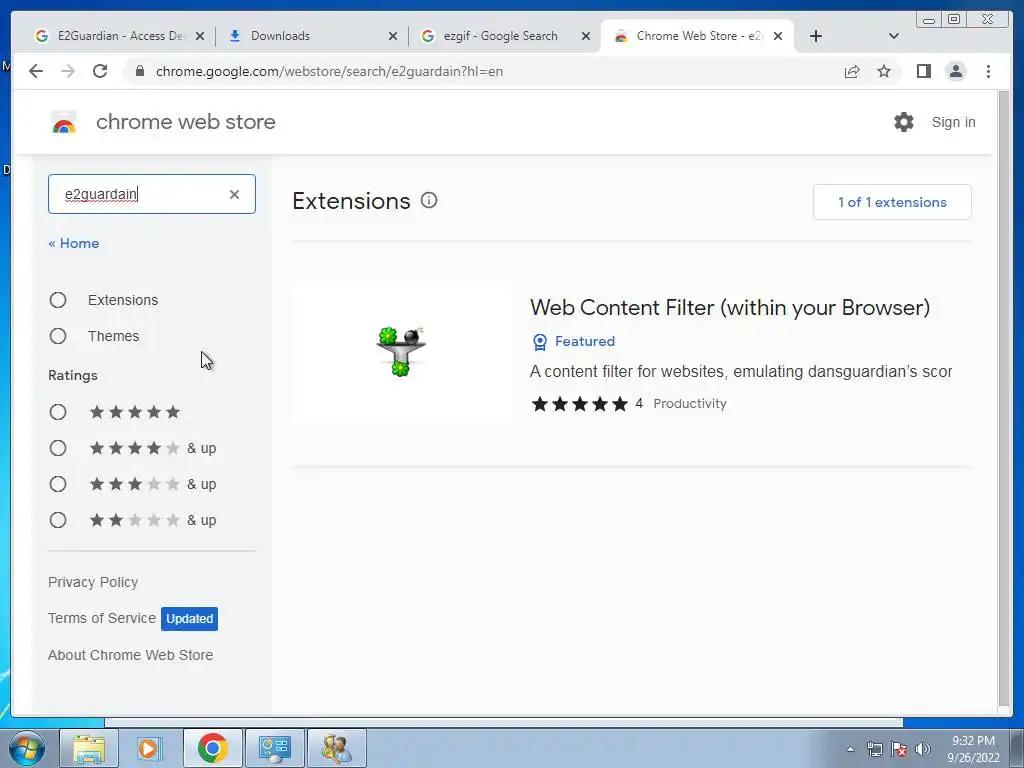
Task: Open the Chrome profile avatar menu
Action: pyautogui.click(x=955, y=71)
